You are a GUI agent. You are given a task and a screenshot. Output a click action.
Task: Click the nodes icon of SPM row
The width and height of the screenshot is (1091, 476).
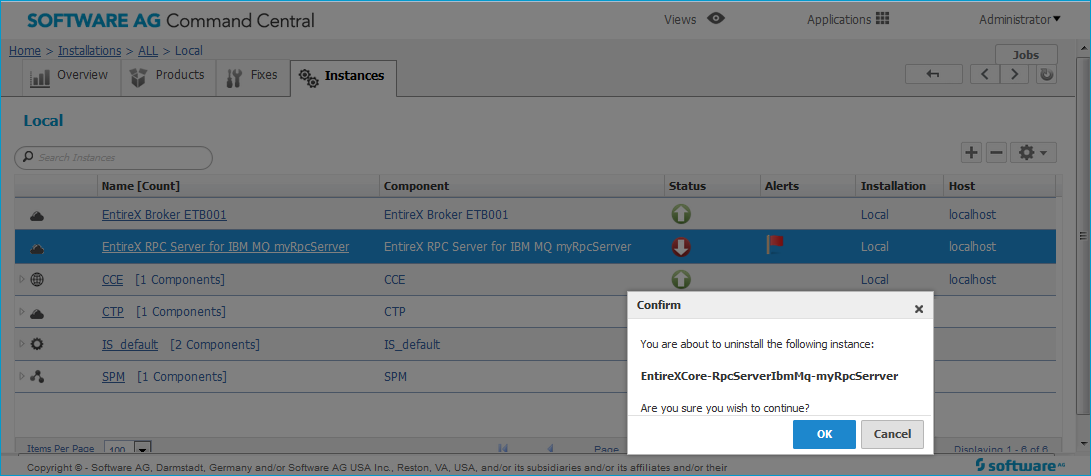coord(38,376)
